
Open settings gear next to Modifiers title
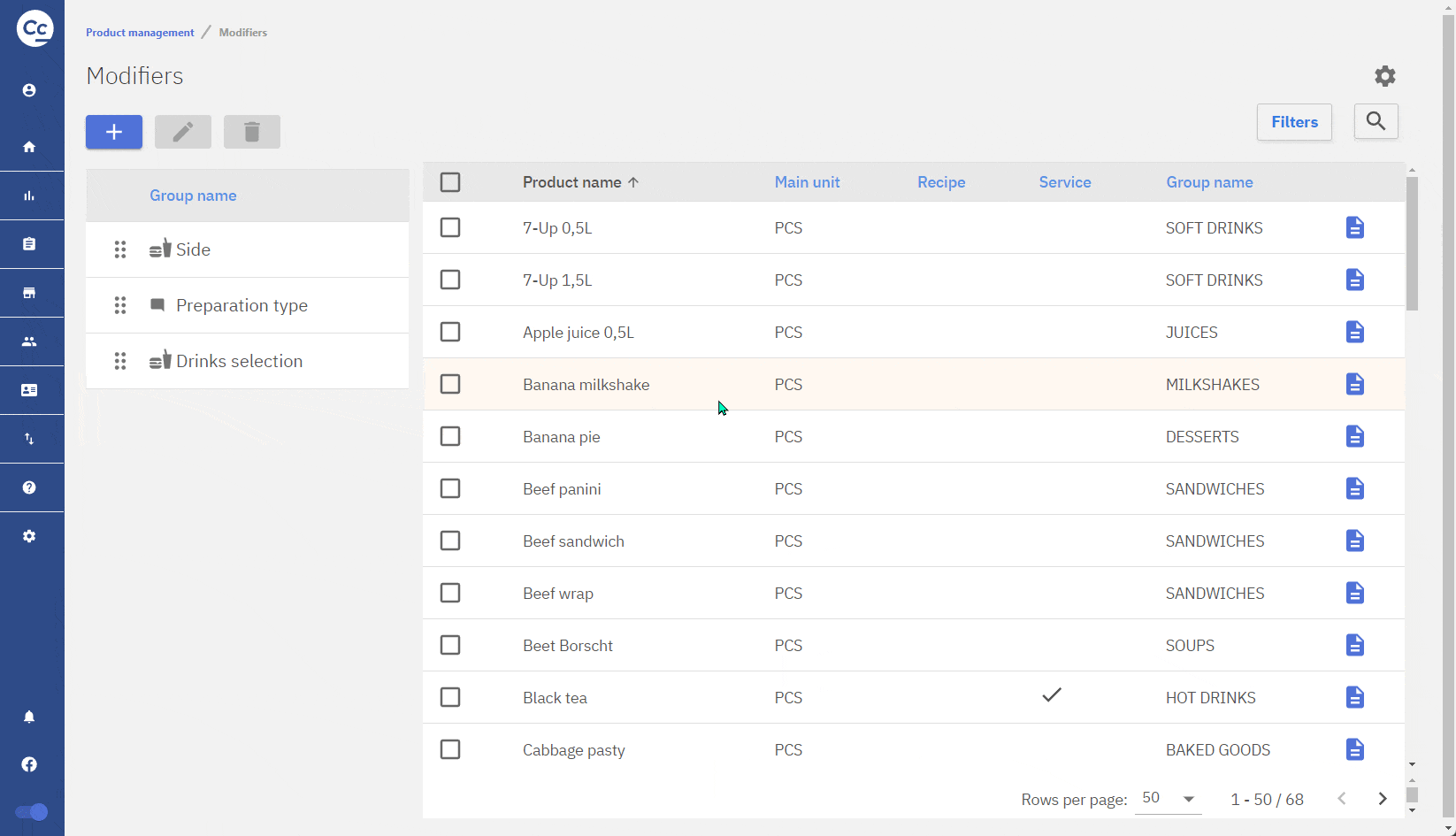click(1384, 76)
